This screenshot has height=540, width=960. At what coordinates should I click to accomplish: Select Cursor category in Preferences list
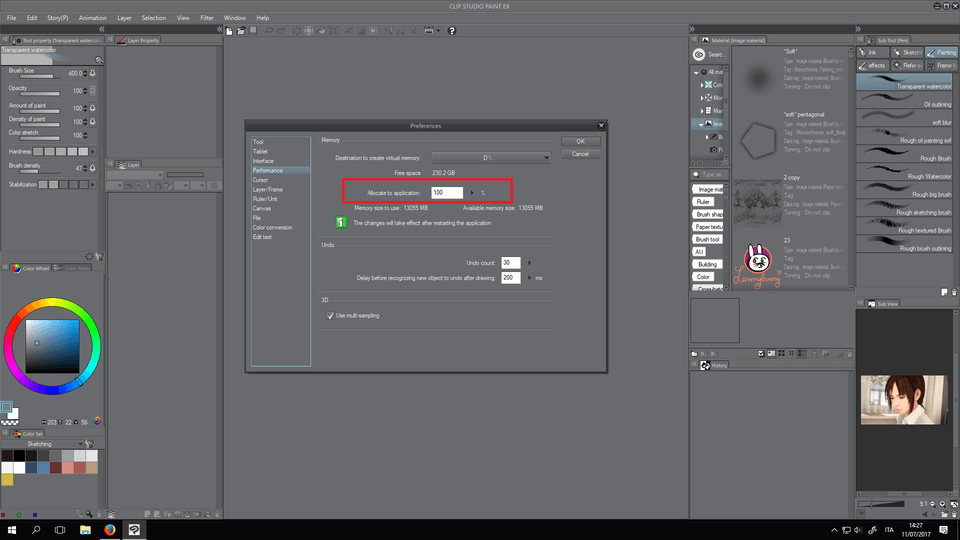pos(260,180)
